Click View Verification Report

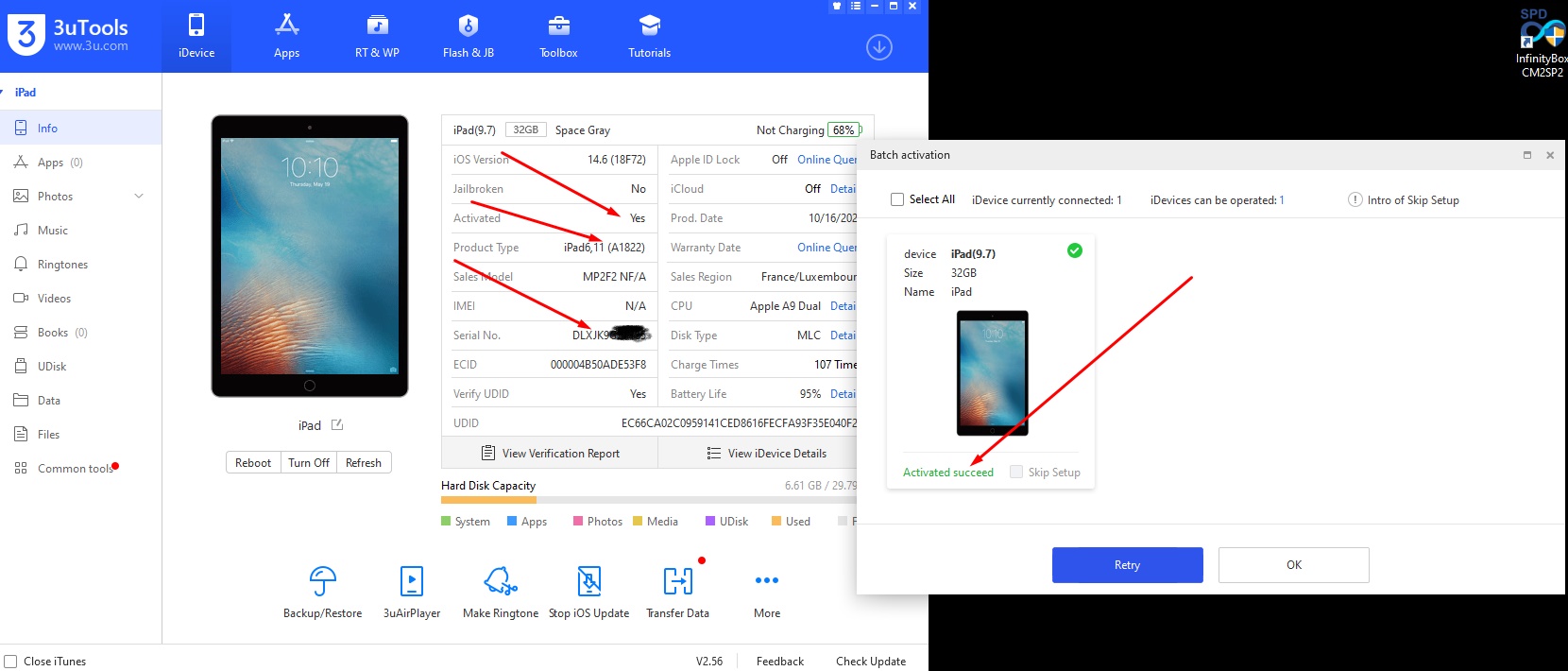[550, 454]
